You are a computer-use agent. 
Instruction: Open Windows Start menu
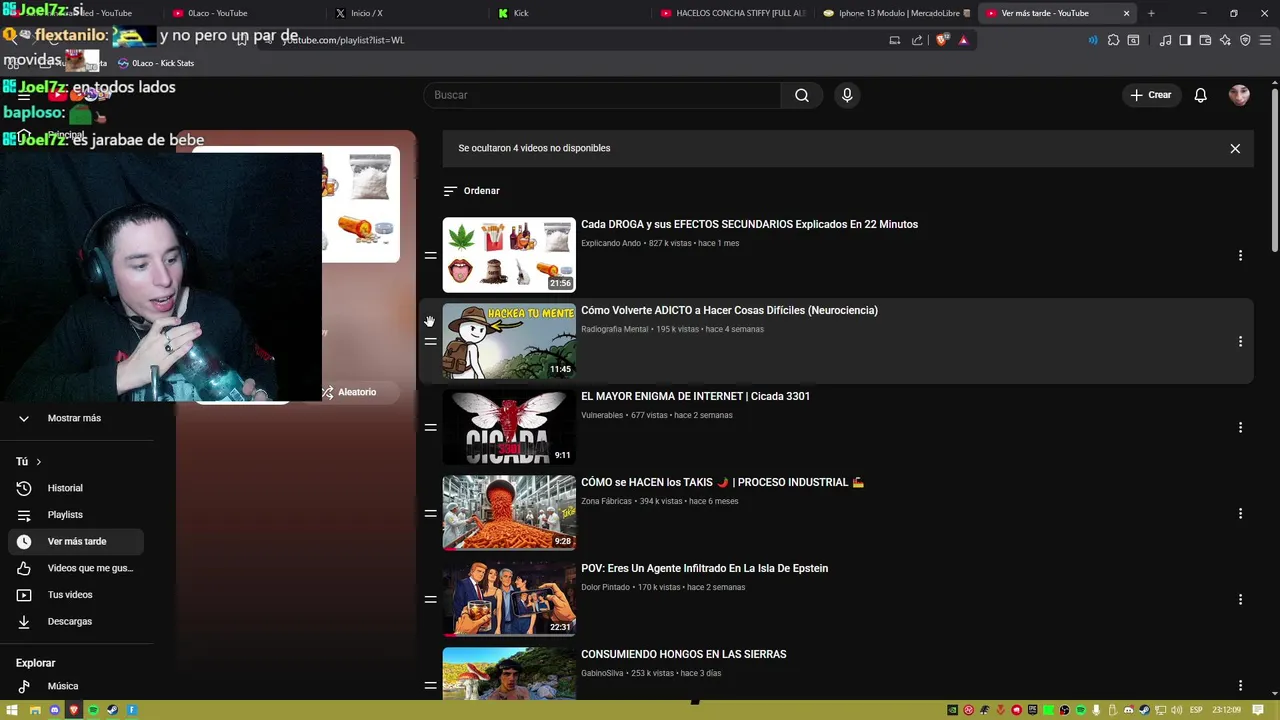point(12,710)
